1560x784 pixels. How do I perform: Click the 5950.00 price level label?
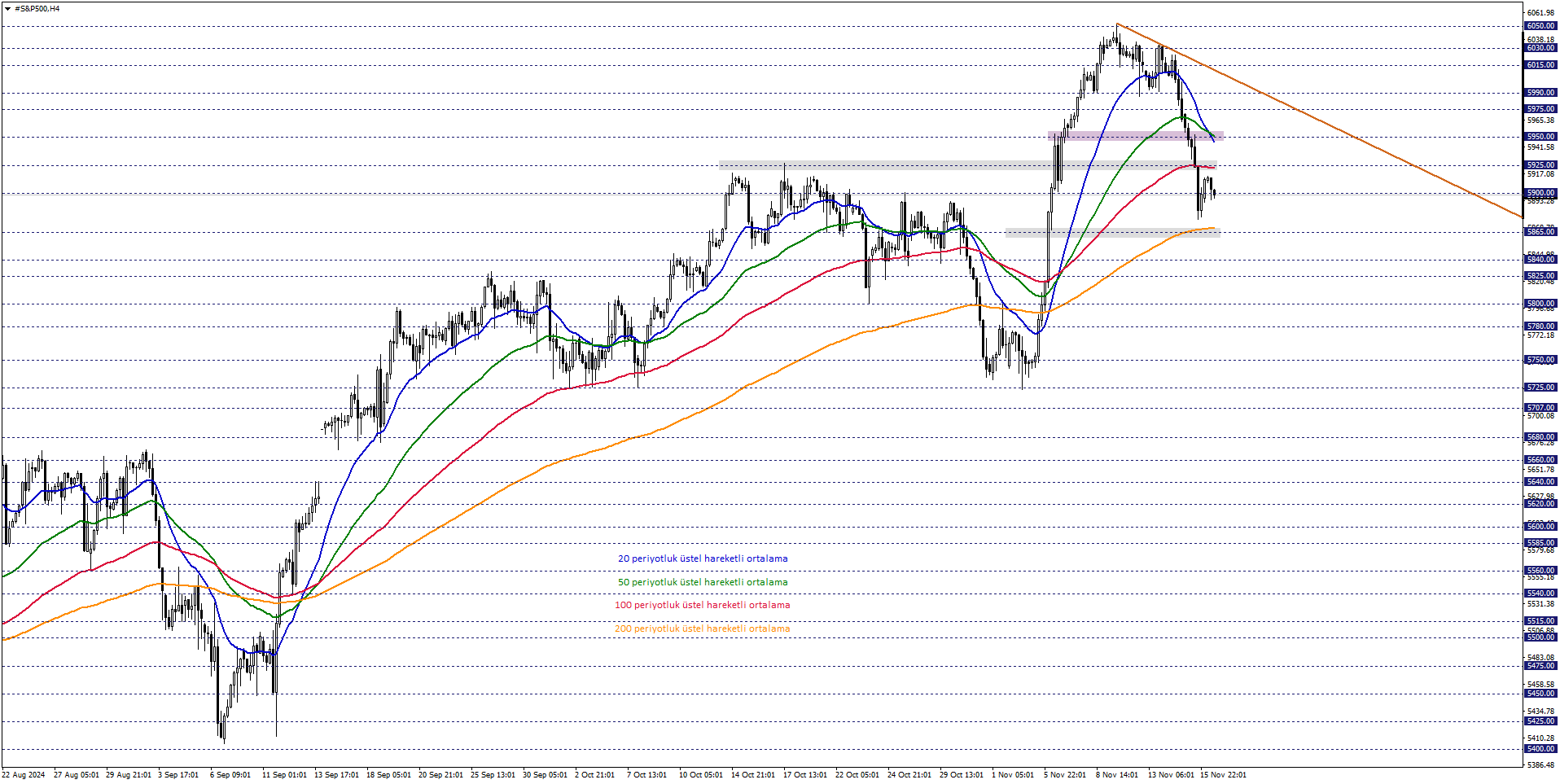[1540, 137]
